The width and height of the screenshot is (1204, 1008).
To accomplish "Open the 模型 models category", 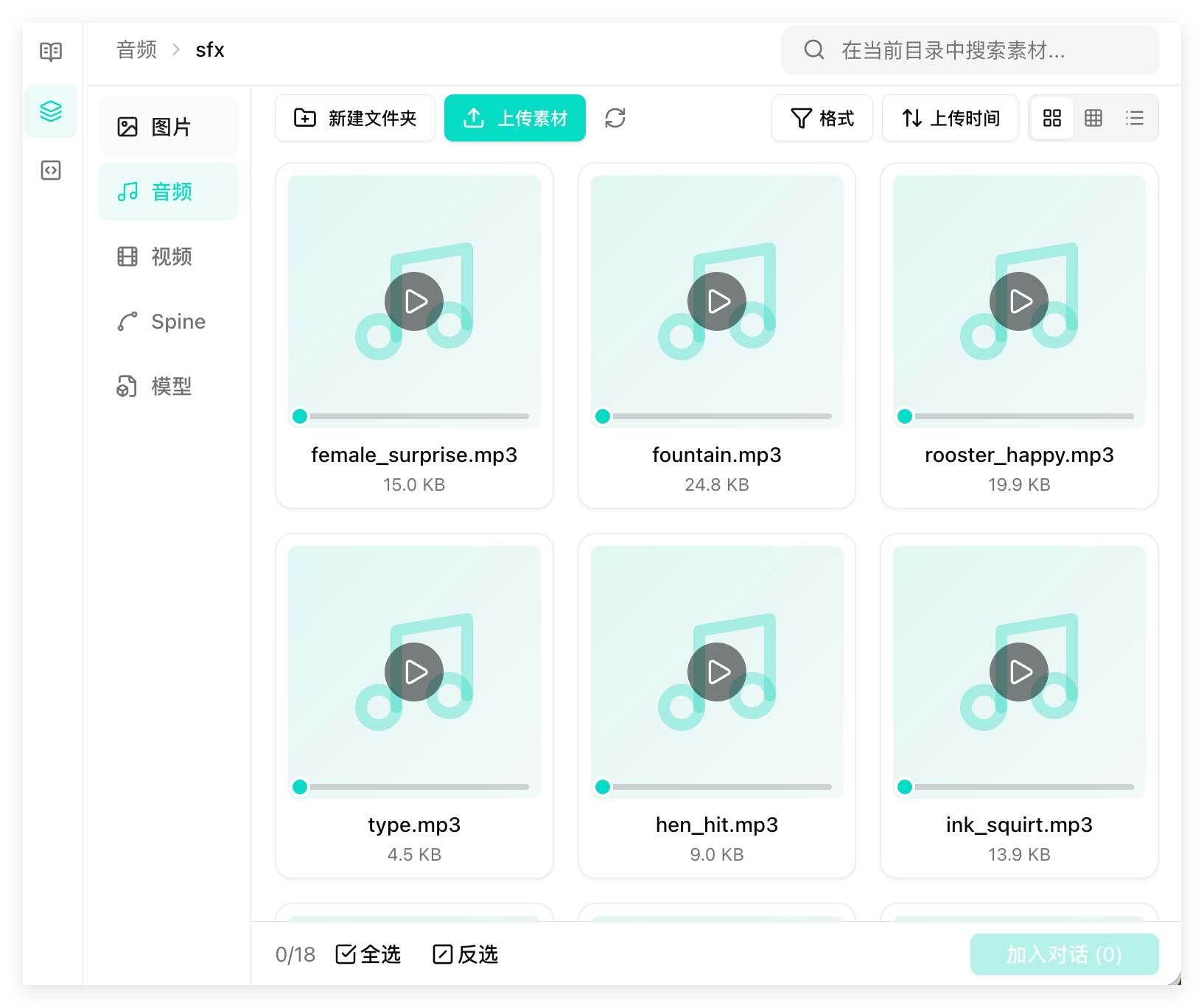I will pyautogui.click(x=168, y=386).
